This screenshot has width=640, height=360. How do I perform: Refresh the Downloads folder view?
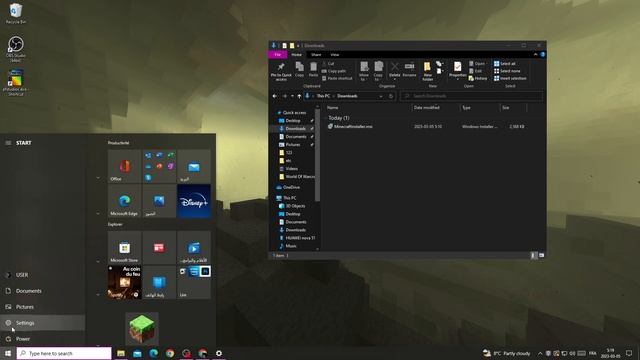[x=391, y=96]
